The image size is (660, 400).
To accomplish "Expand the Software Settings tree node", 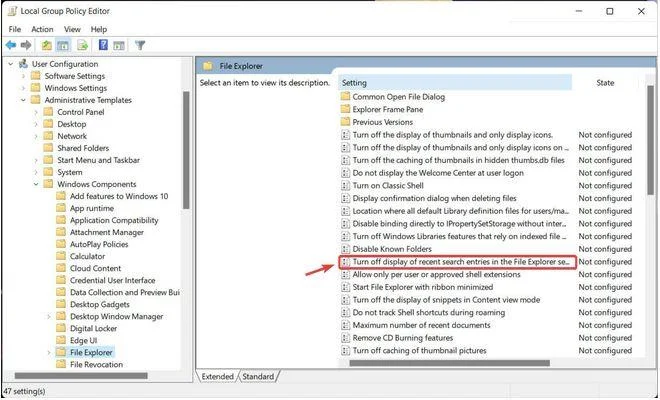I will pos(24,76).
